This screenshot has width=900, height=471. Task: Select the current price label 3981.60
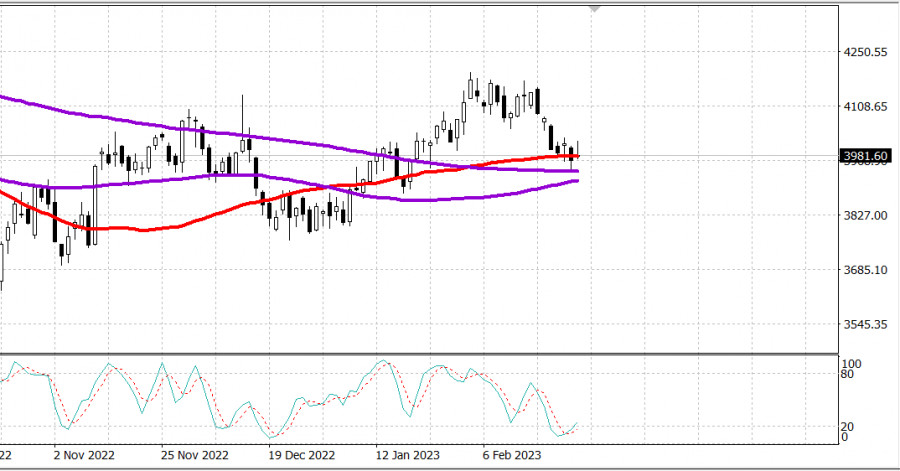865,156
